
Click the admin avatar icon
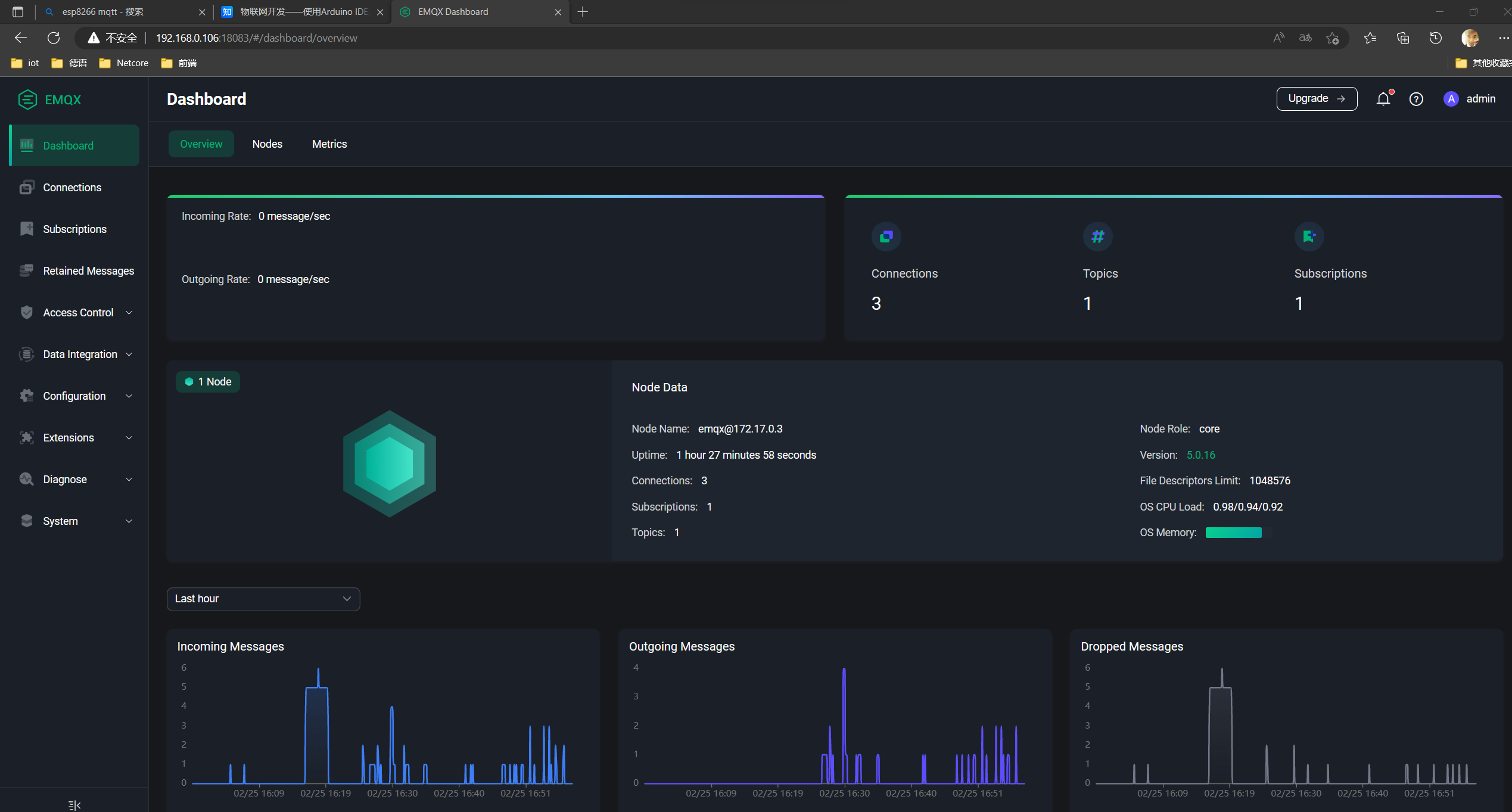click(x=1451, y=99)
